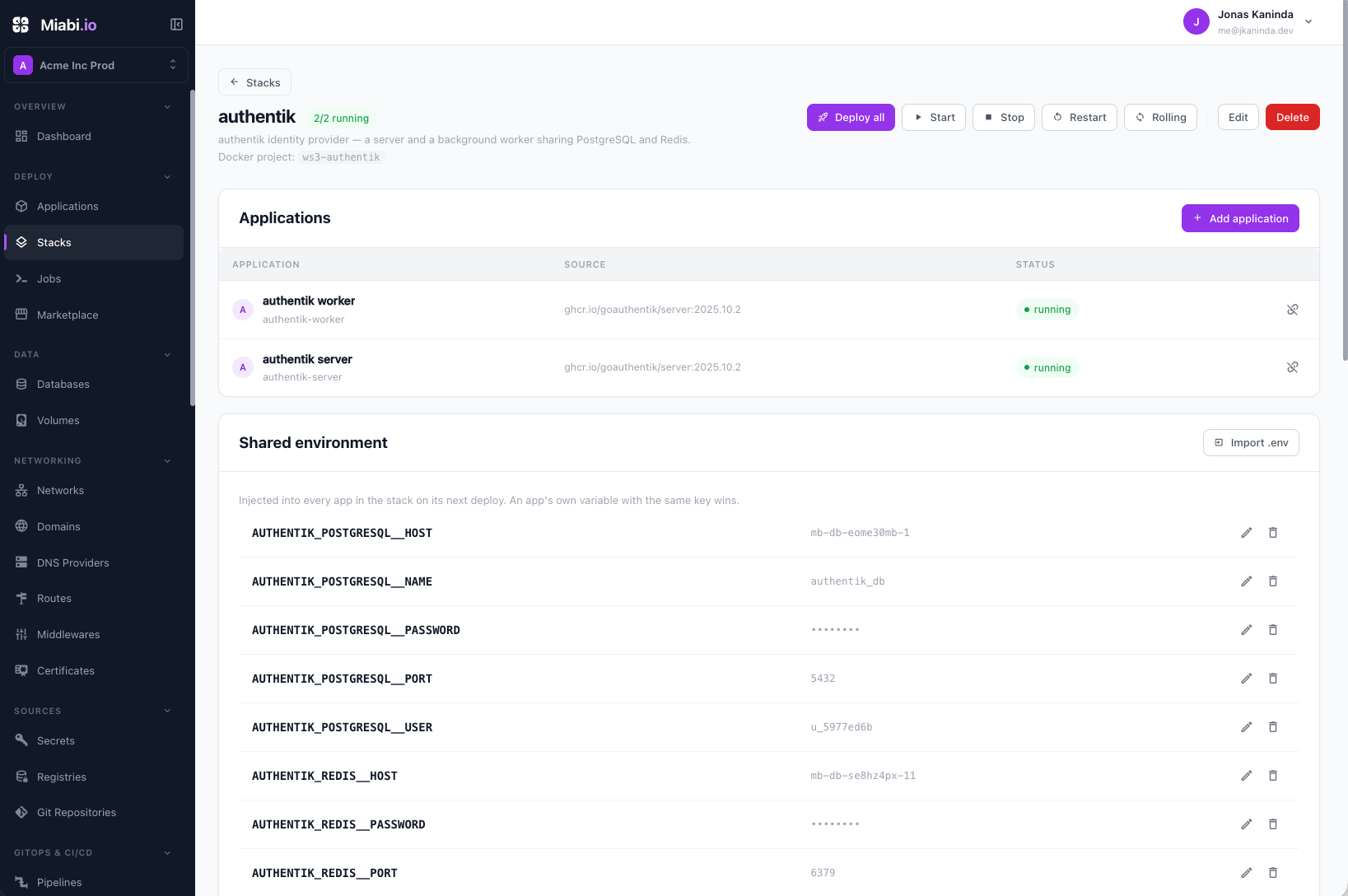Image resolution: width=1348 pixels, height=896 pixels.
Task: Delete AUTHENTIK_REDIS__PASSWORD variable
Action: click(x=1273, y=824)
